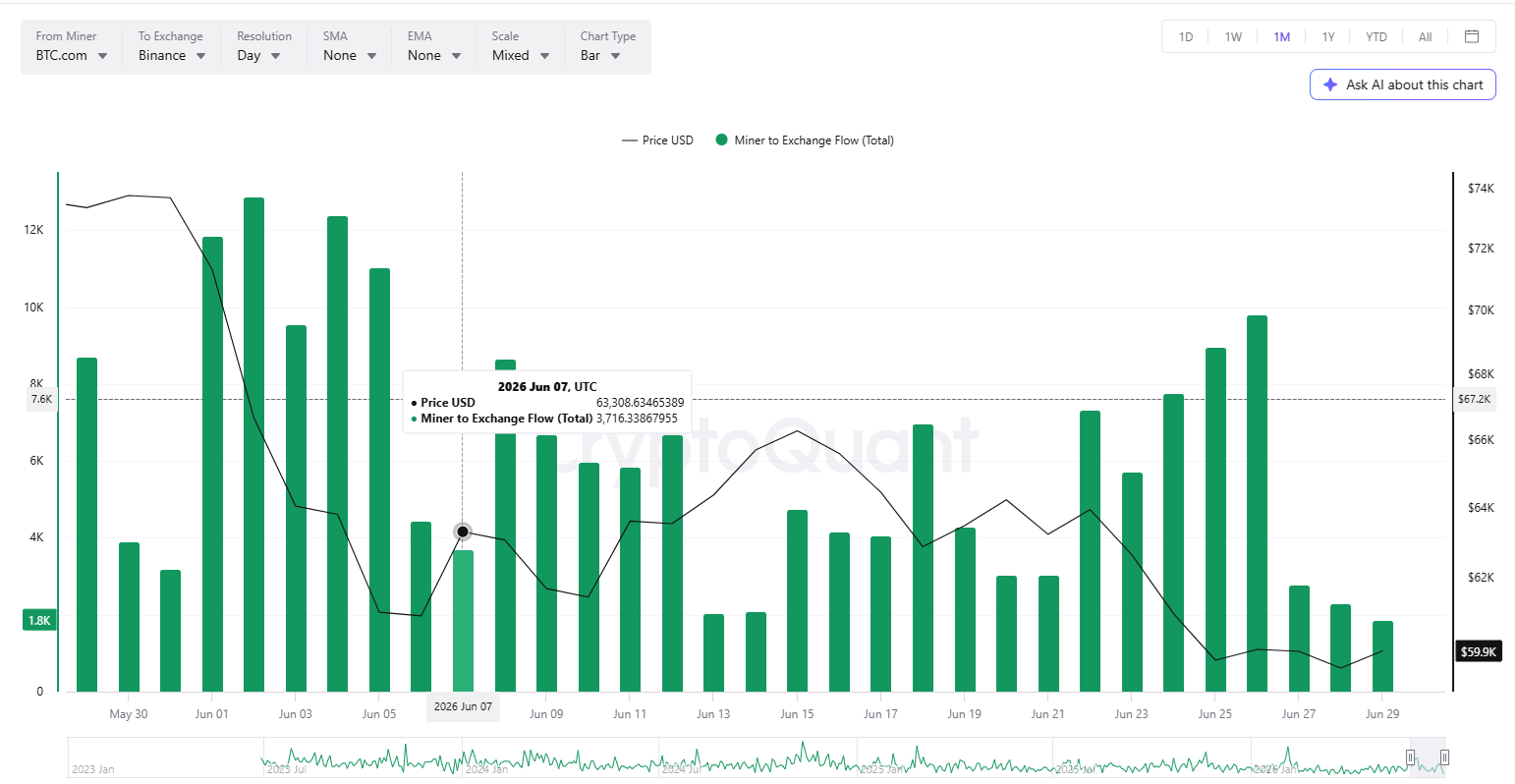Show All time range data

coord(1425,36)
